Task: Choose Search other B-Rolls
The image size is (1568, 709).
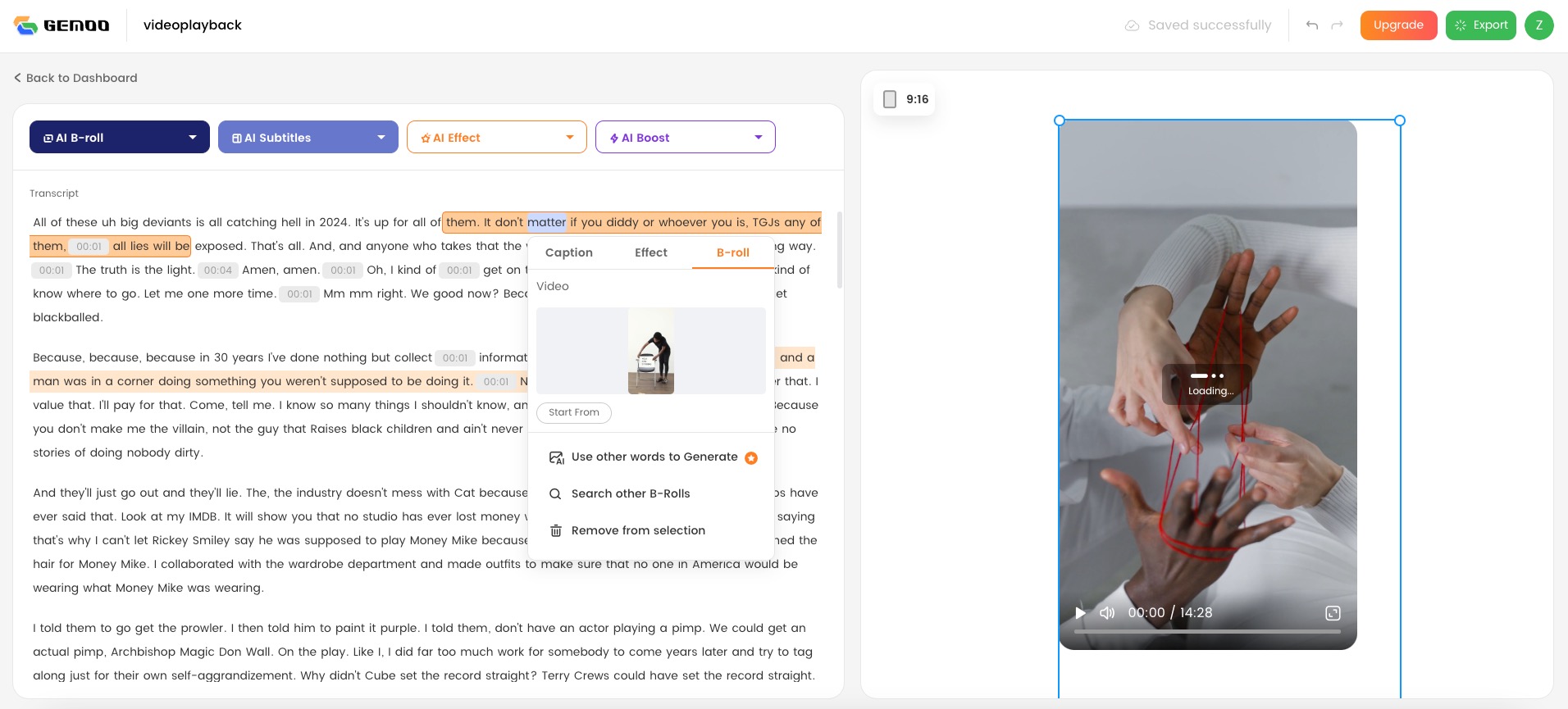Action: tap(631, 493)
